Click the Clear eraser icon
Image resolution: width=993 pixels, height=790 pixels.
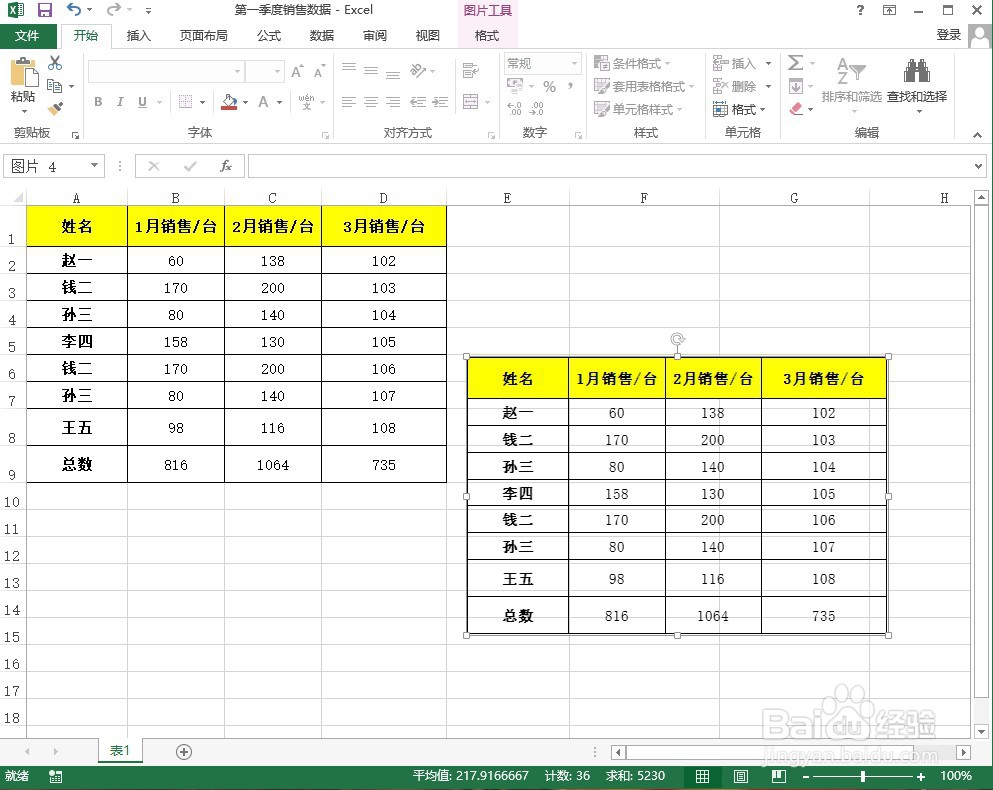pos(797,109)
